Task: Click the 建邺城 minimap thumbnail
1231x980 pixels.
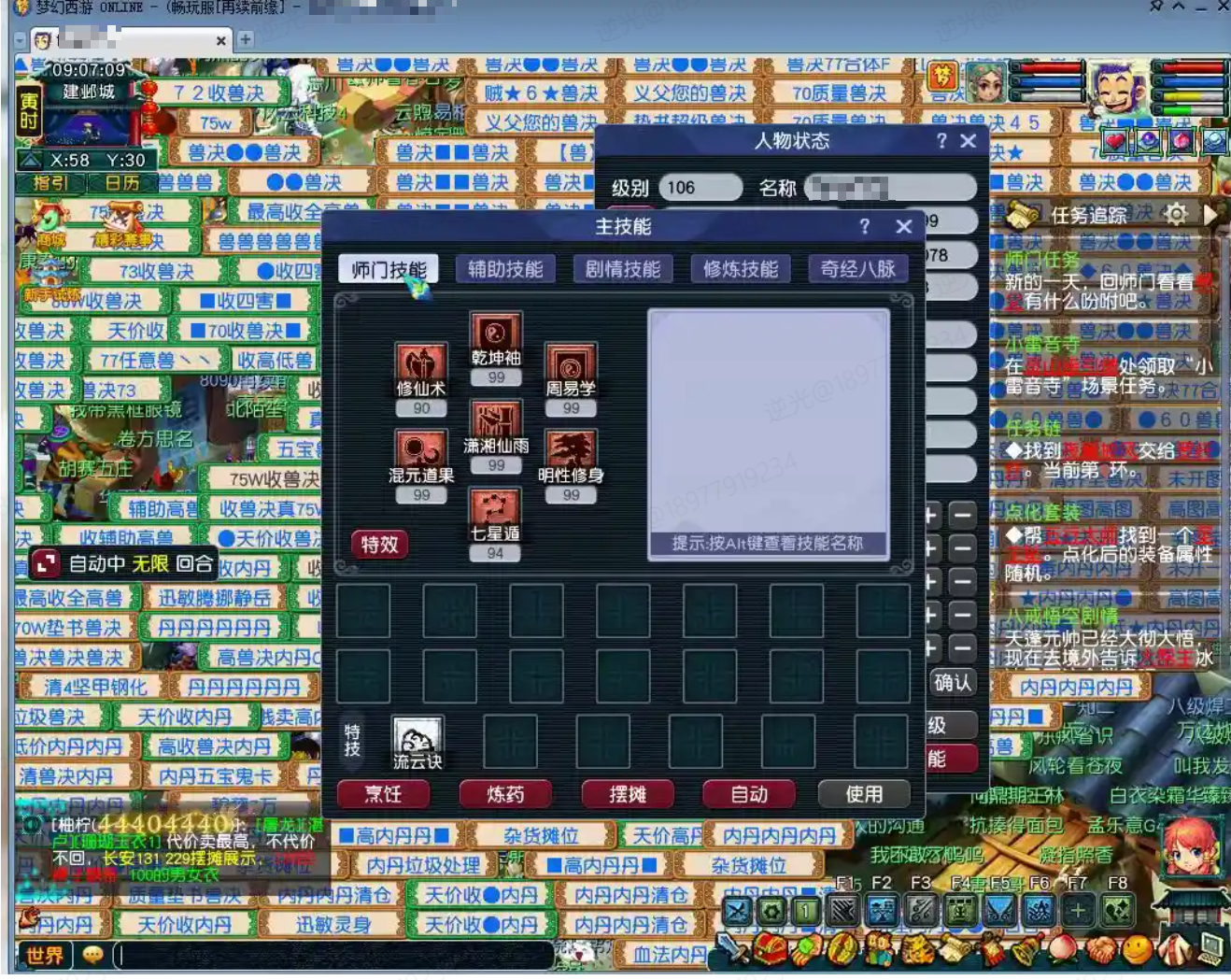Action: coord(89,126)
